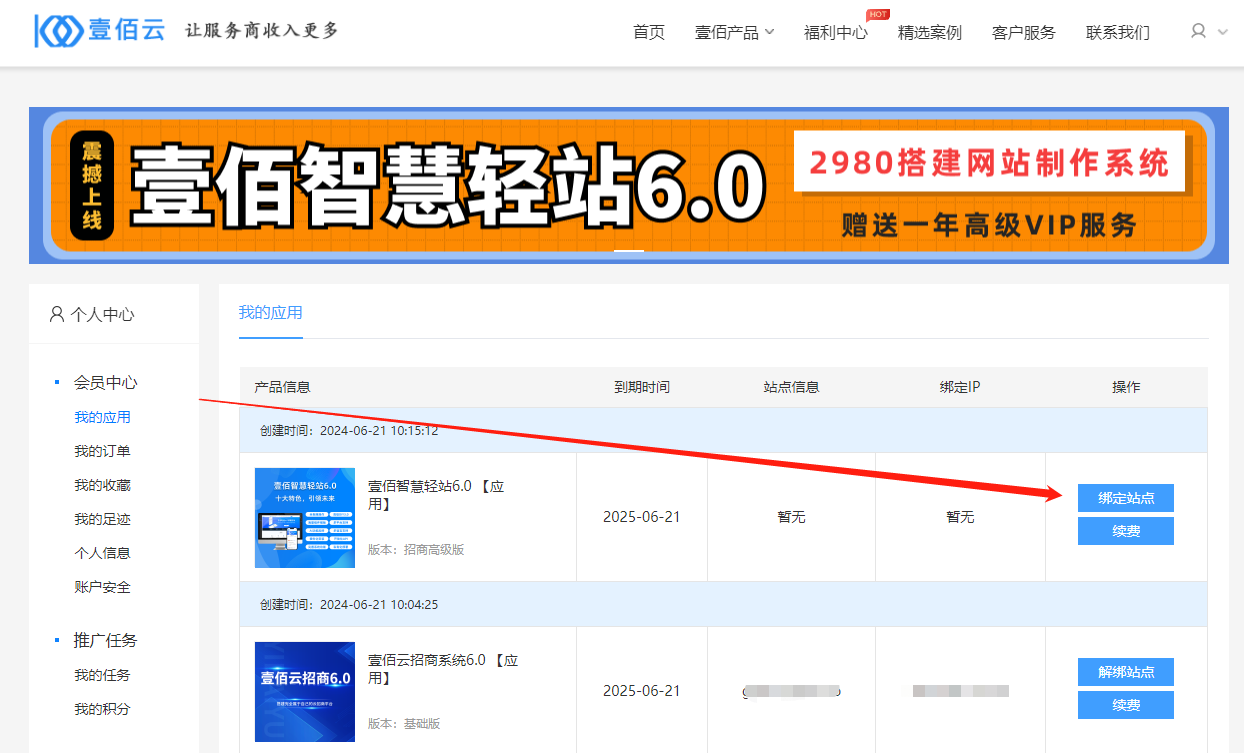Click the 绑定站点 button
Viewport: 1244px width, 753px height.
[1126, 498]
